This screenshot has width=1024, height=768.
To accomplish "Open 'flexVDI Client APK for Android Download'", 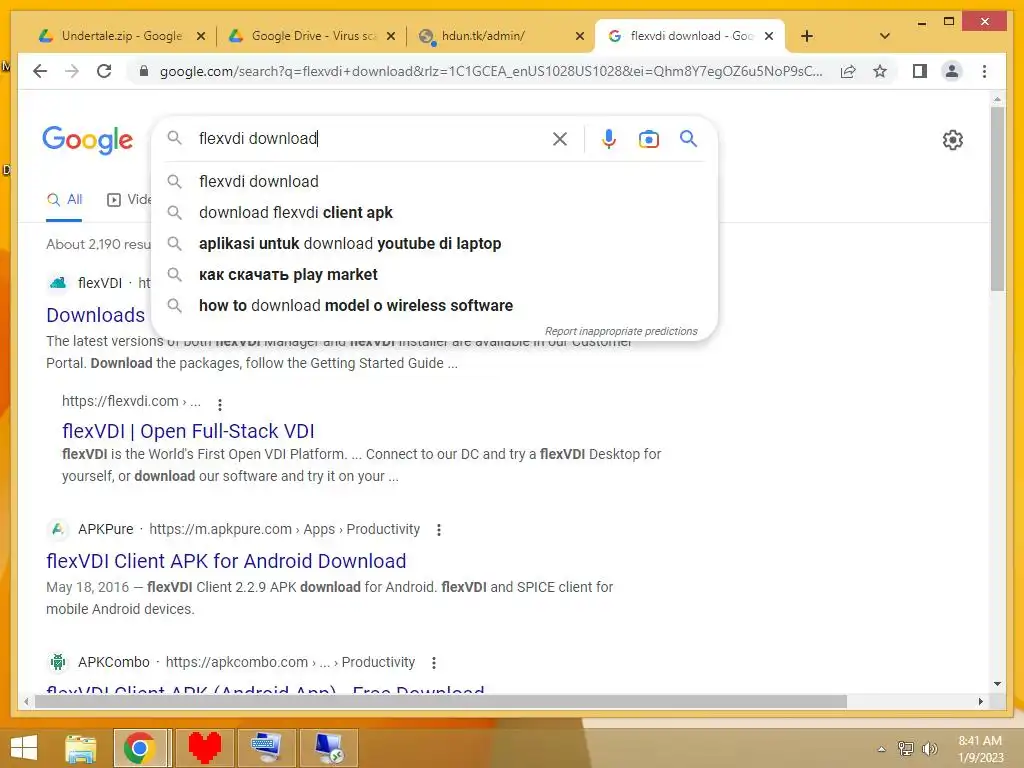I will [226, 561].
